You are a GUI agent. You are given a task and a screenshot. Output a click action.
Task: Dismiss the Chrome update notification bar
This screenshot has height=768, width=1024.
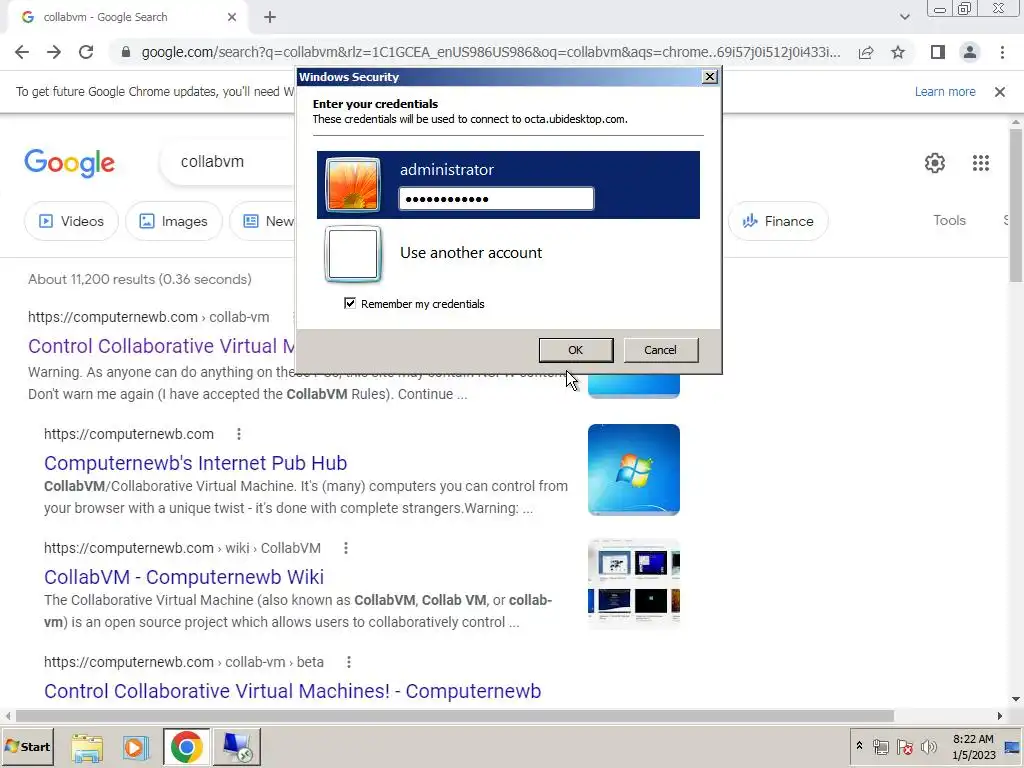coord(1000,92)
